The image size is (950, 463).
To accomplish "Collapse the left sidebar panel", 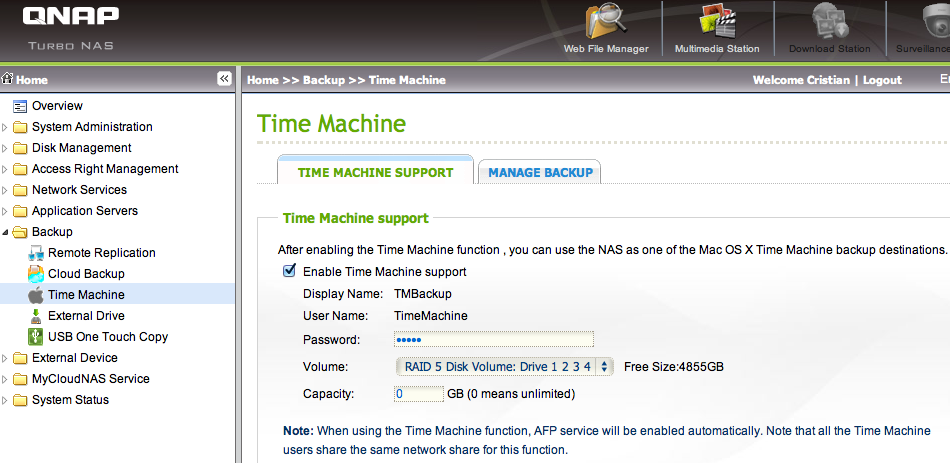I will (224, 79).
